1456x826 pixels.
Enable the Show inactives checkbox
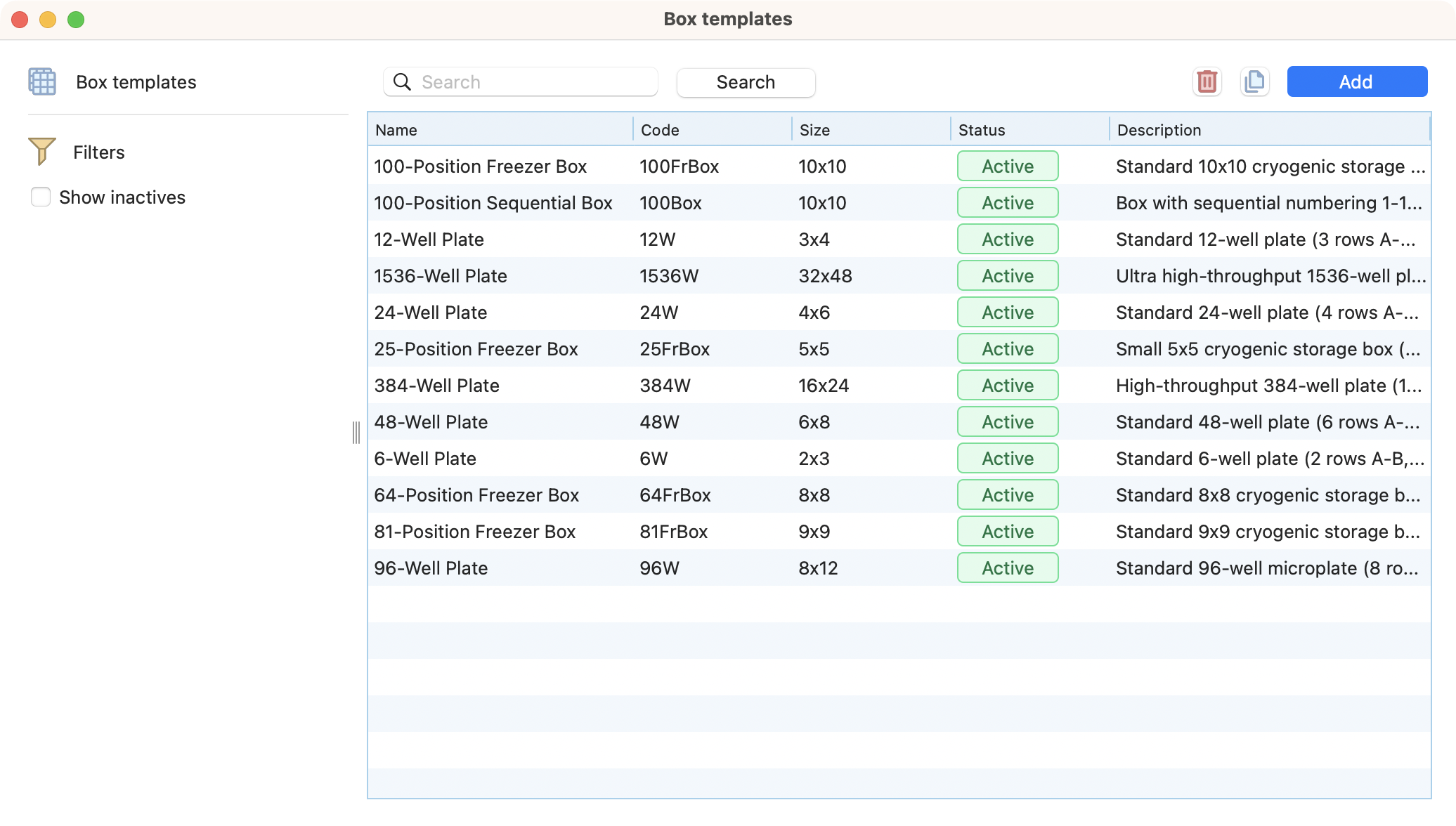tap(41, 197)
